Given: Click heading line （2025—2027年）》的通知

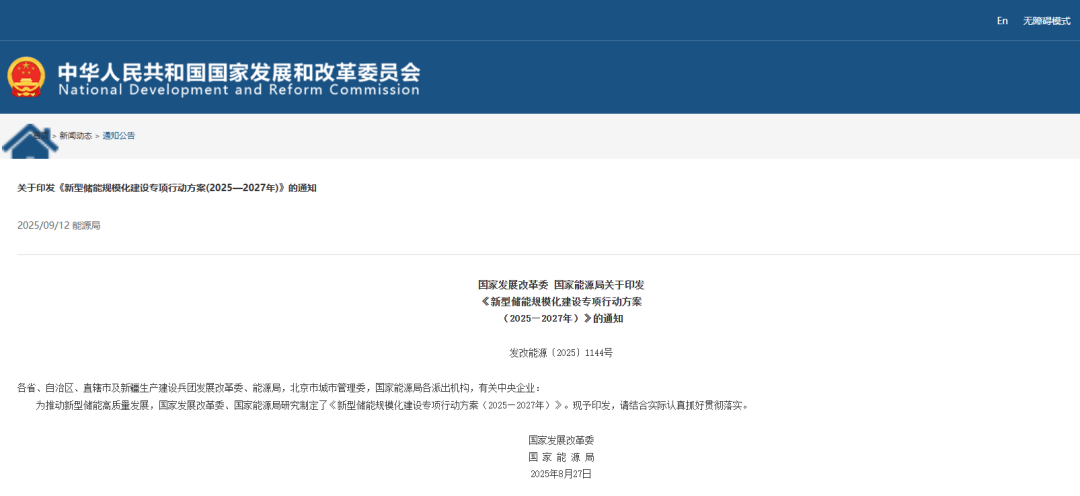Looking at the screenshot, I should pyautogui.click(x=561, y=319).
